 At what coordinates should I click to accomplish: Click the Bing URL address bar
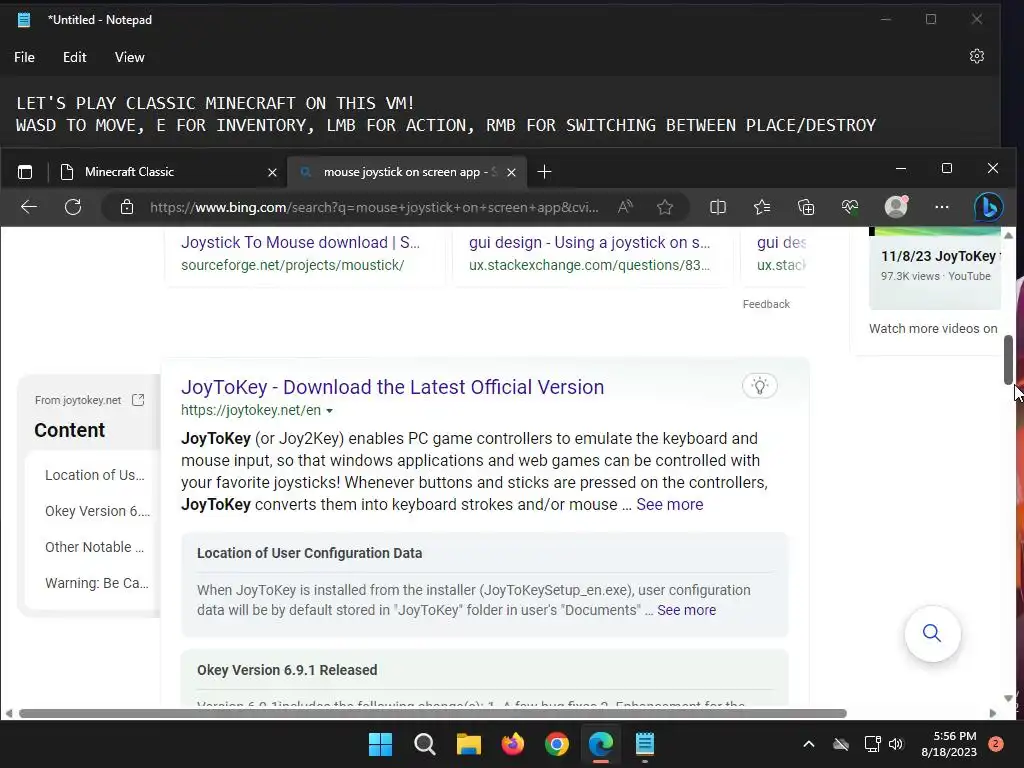point(374,208)
